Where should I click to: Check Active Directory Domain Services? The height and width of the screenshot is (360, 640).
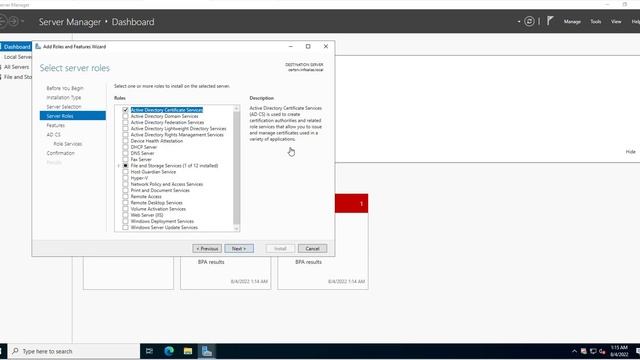click(x=125, y=116)
